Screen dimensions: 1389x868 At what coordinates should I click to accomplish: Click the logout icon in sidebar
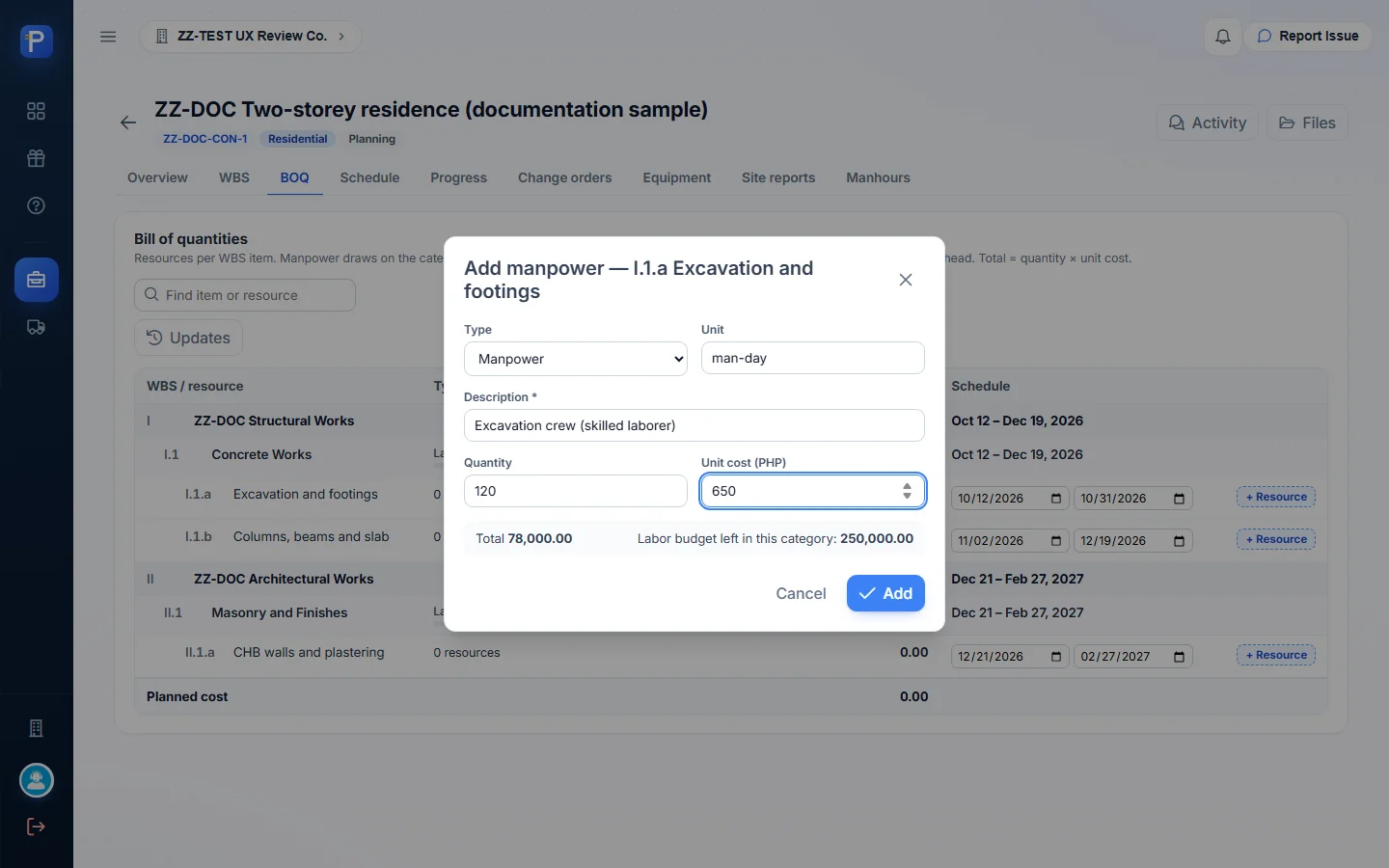pos(36,827)
